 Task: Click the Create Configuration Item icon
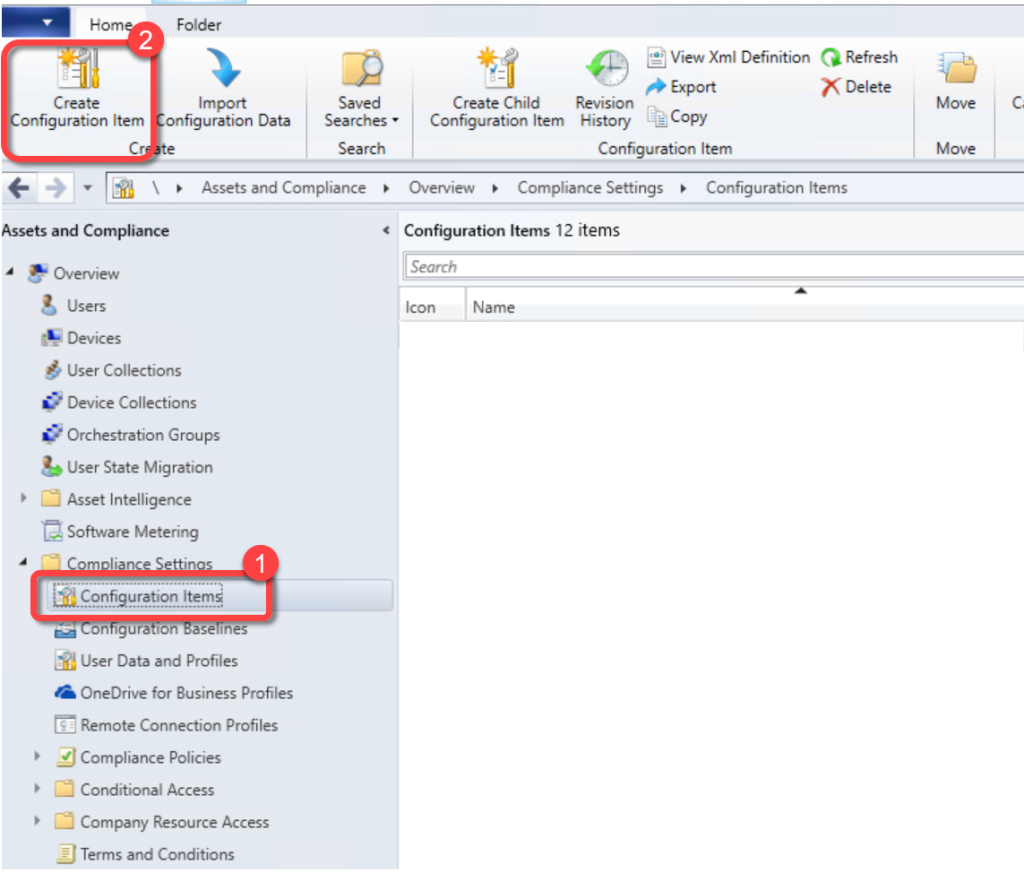(76, 70)
